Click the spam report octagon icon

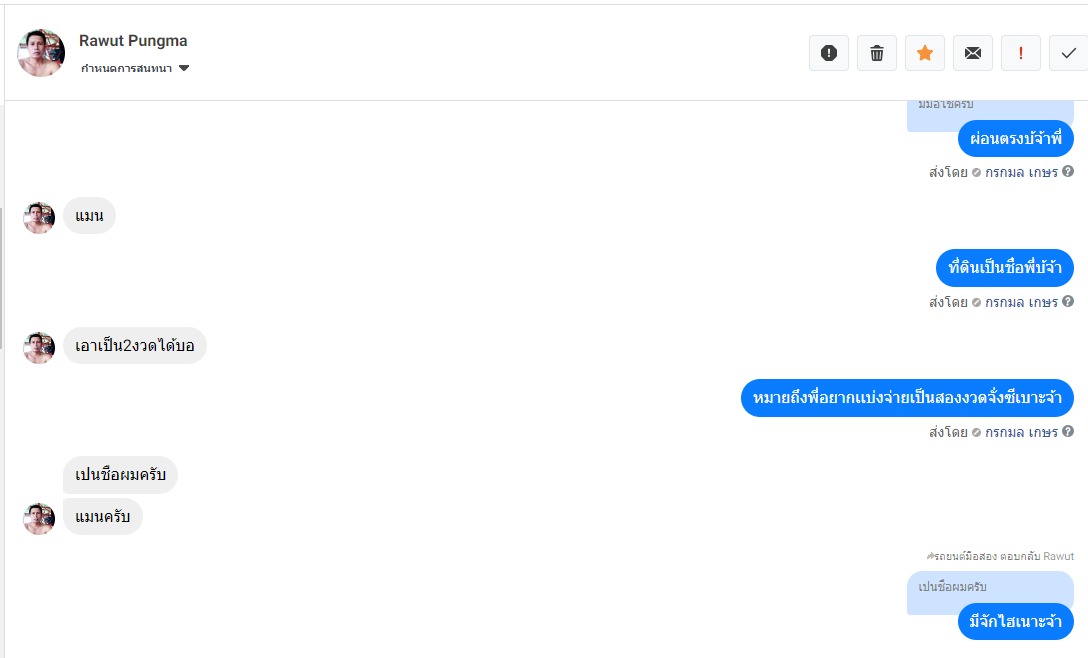click(x=828, y=53)
